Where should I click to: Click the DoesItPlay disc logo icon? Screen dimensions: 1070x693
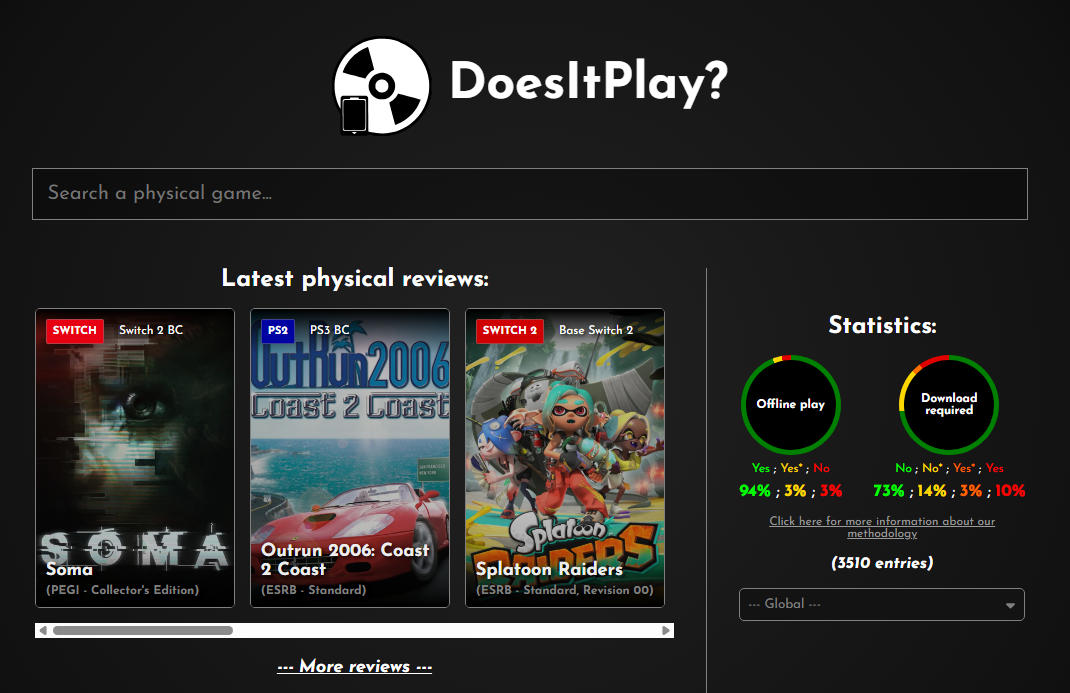click(381, 86)
